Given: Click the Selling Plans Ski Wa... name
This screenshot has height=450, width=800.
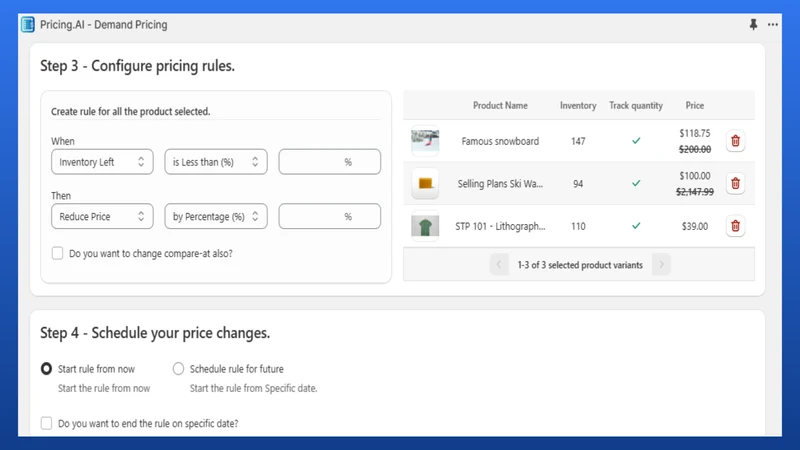Looking at the screenshot, I should (x=500, y=183).
